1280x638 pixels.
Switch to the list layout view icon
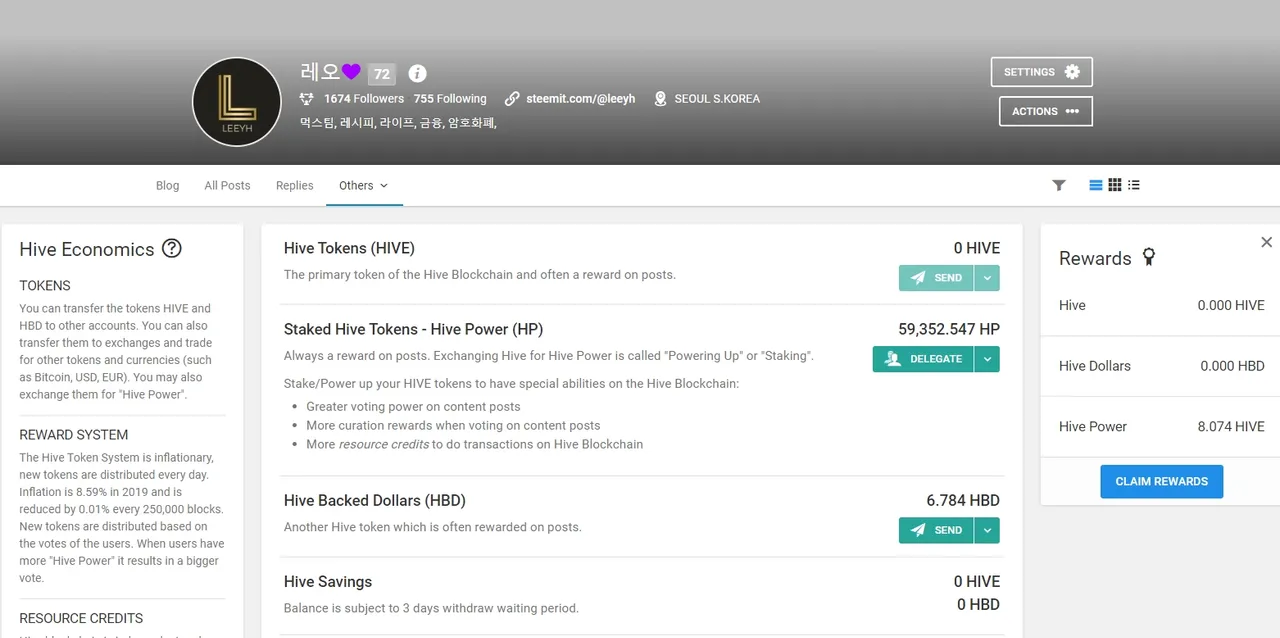1096,185
